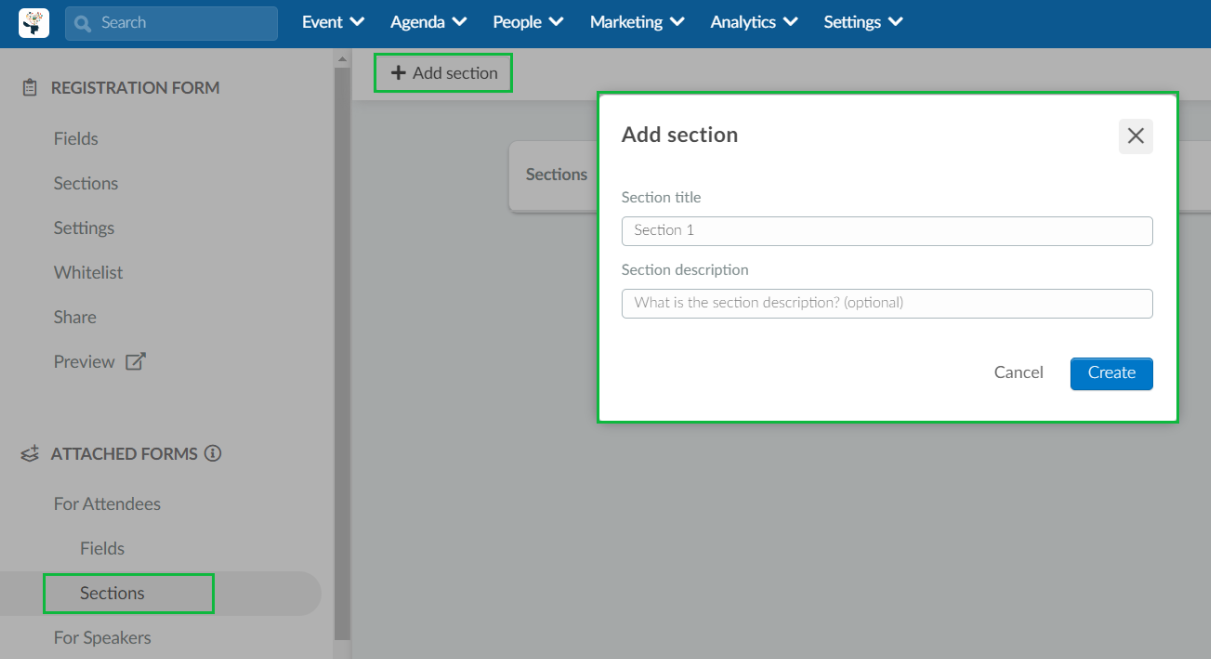Screen dimensions: 1211x659
Task: Click the Section title label
Action: click(x=661, y=198)
